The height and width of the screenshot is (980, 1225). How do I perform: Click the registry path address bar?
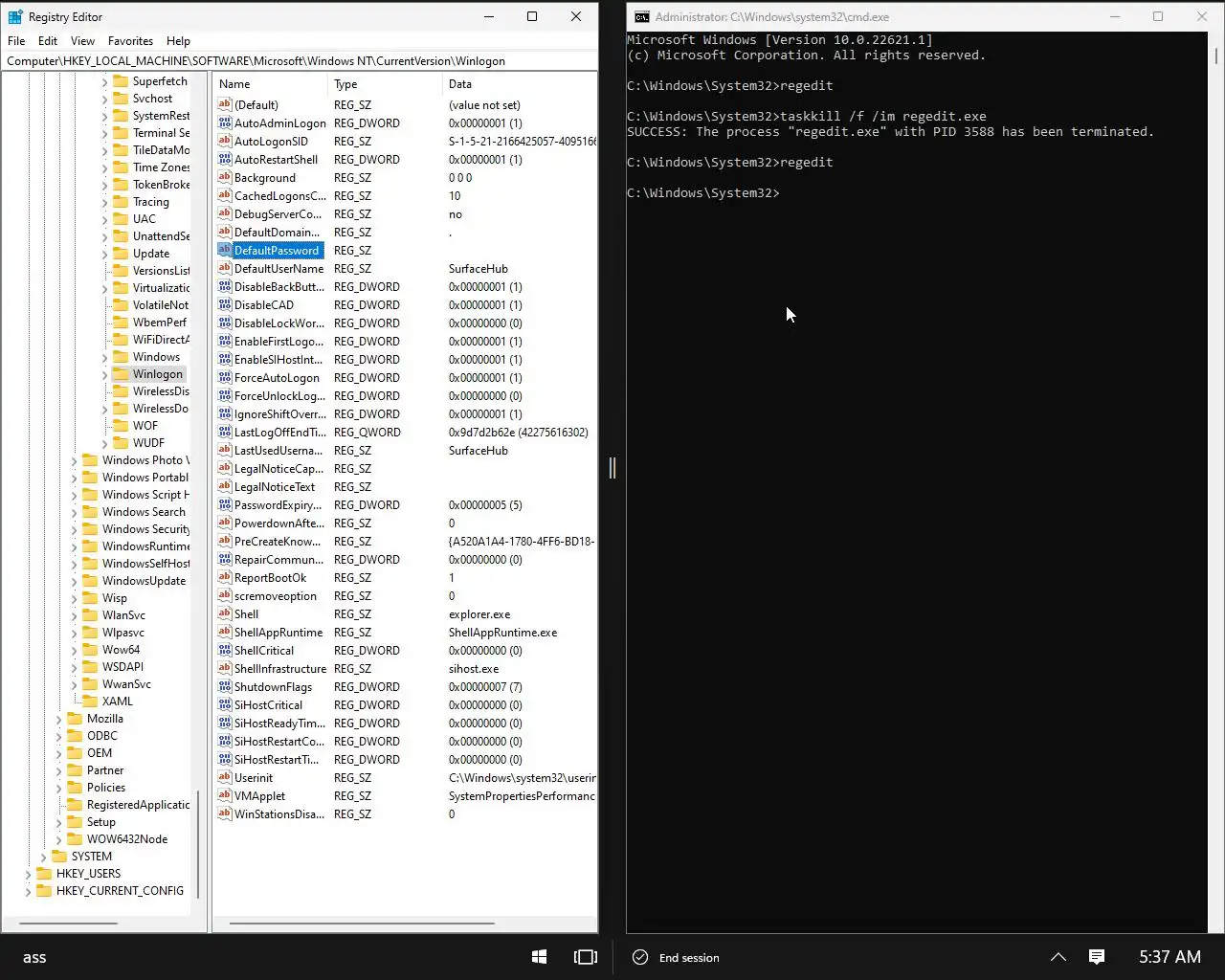[x=299, y=61]
